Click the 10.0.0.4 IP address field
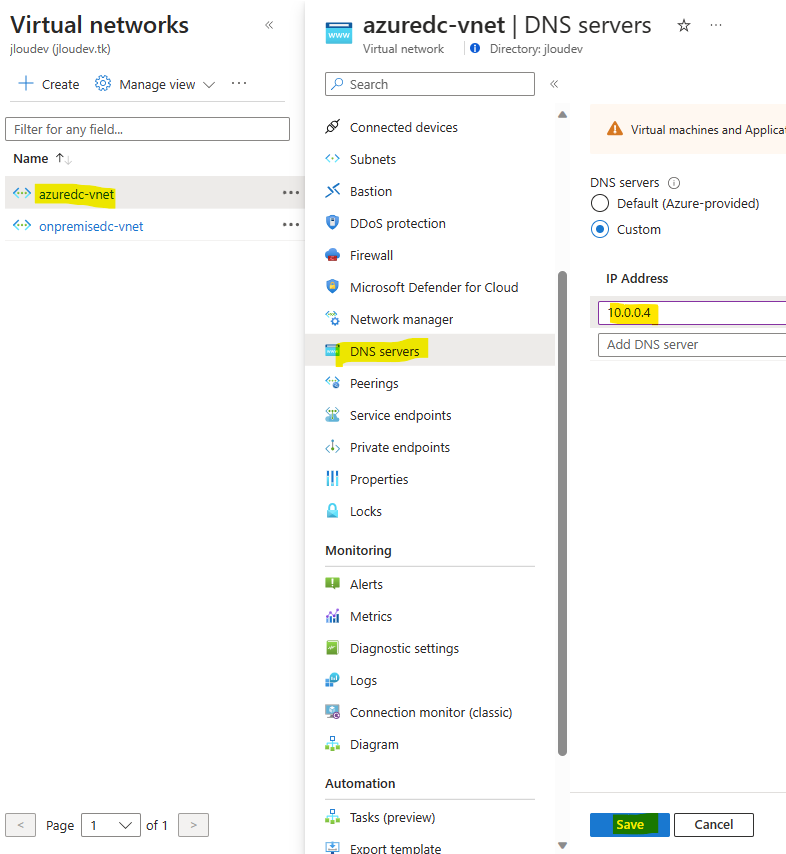This screenshot has width=786, height=854. 692,313
